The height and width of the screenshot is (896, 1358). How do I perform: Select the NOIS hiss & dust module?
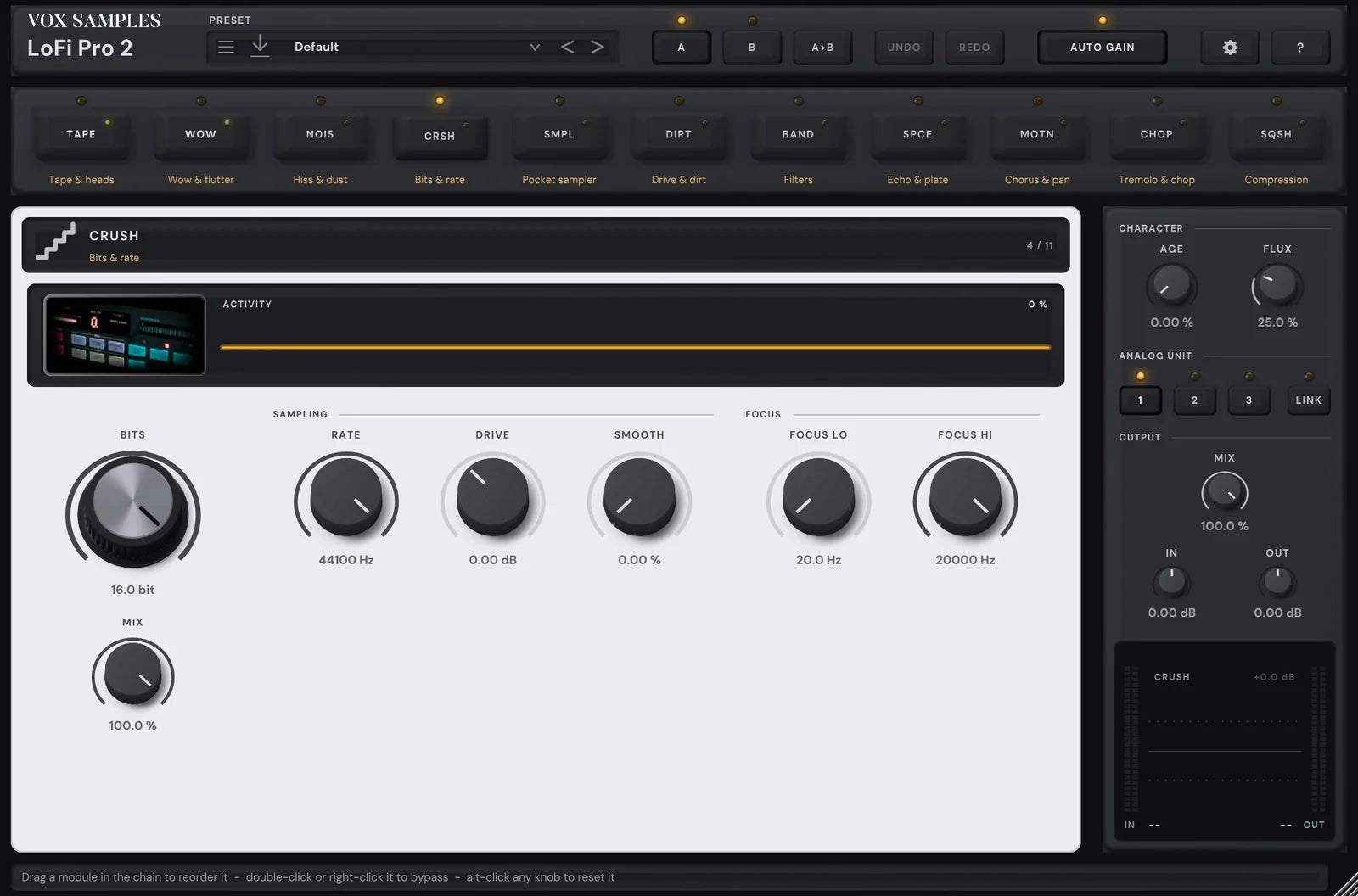coord(320,134)
